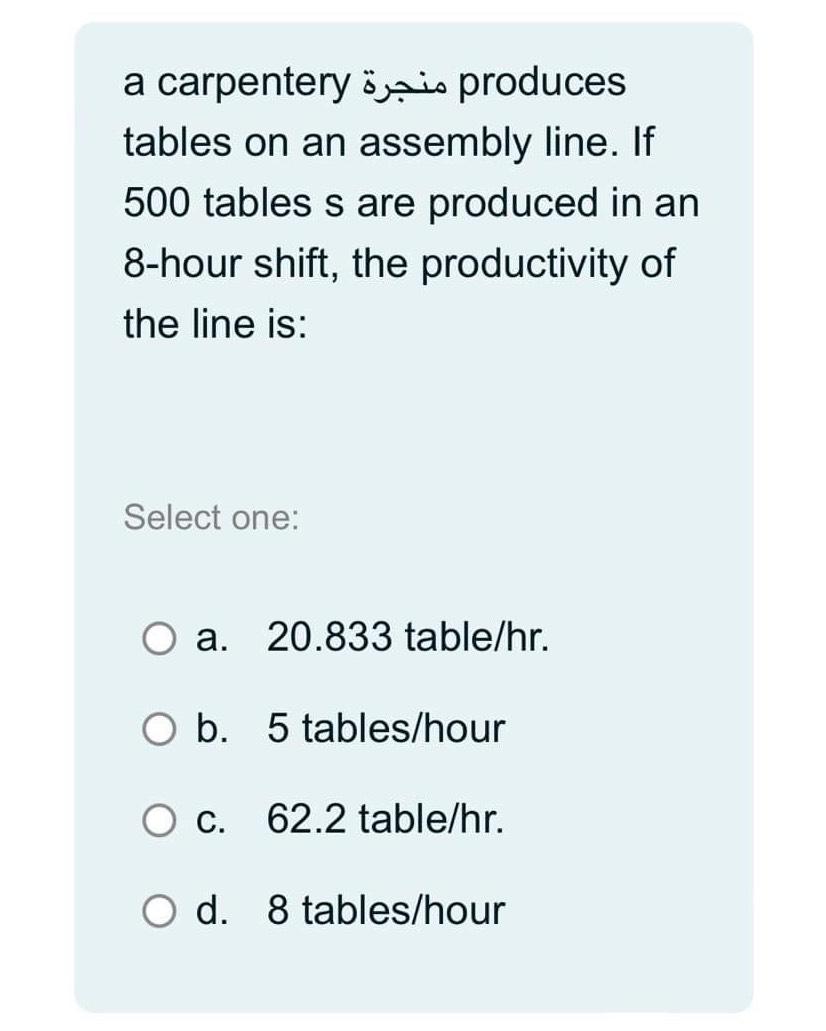Click the option letter 'a.'
Image resolution: width=826 pixels, height=1031 pixels.
tap(210, 638)
